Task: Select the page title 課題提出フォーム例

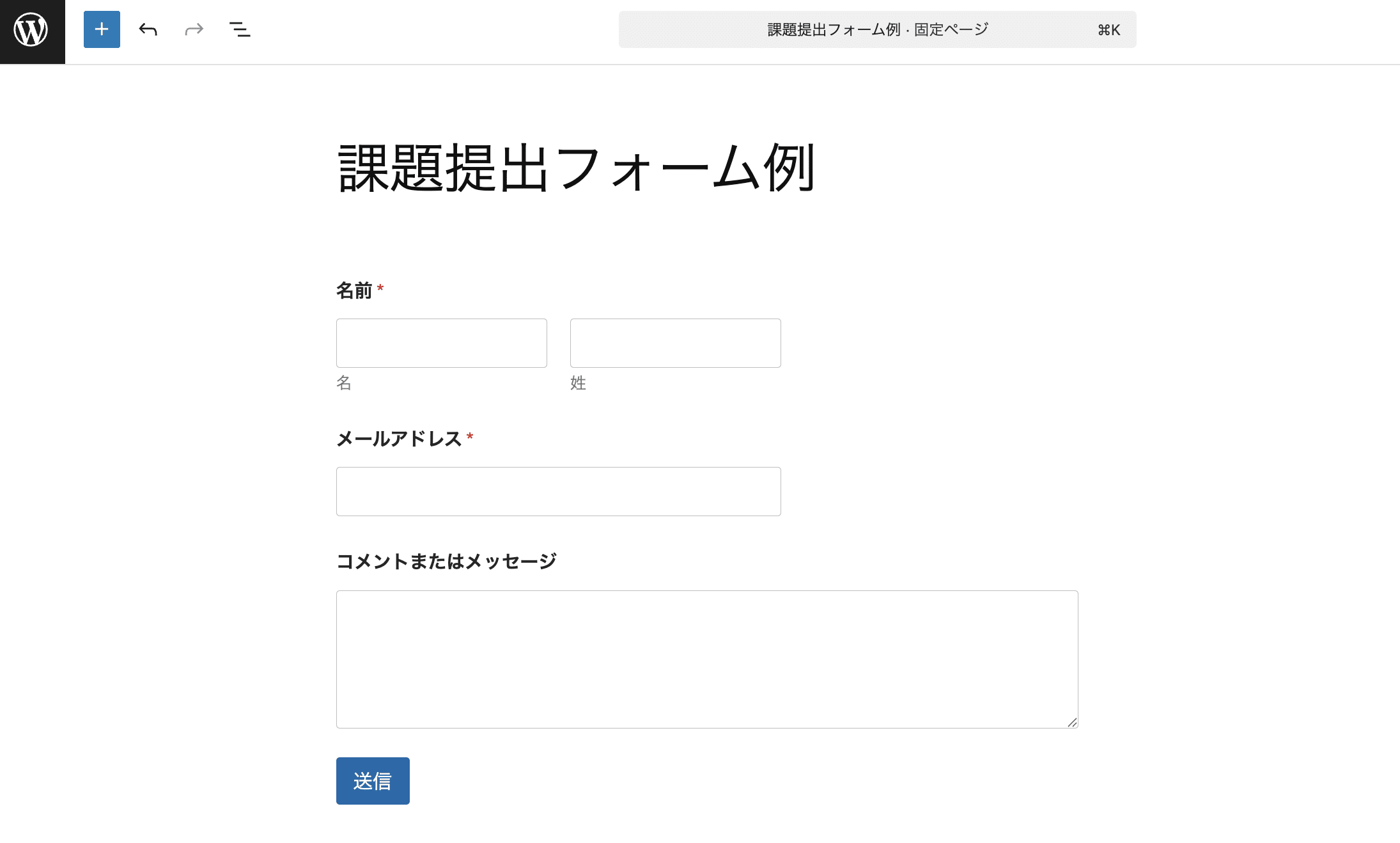Action: pyautogui.click(x=575, y=168)
